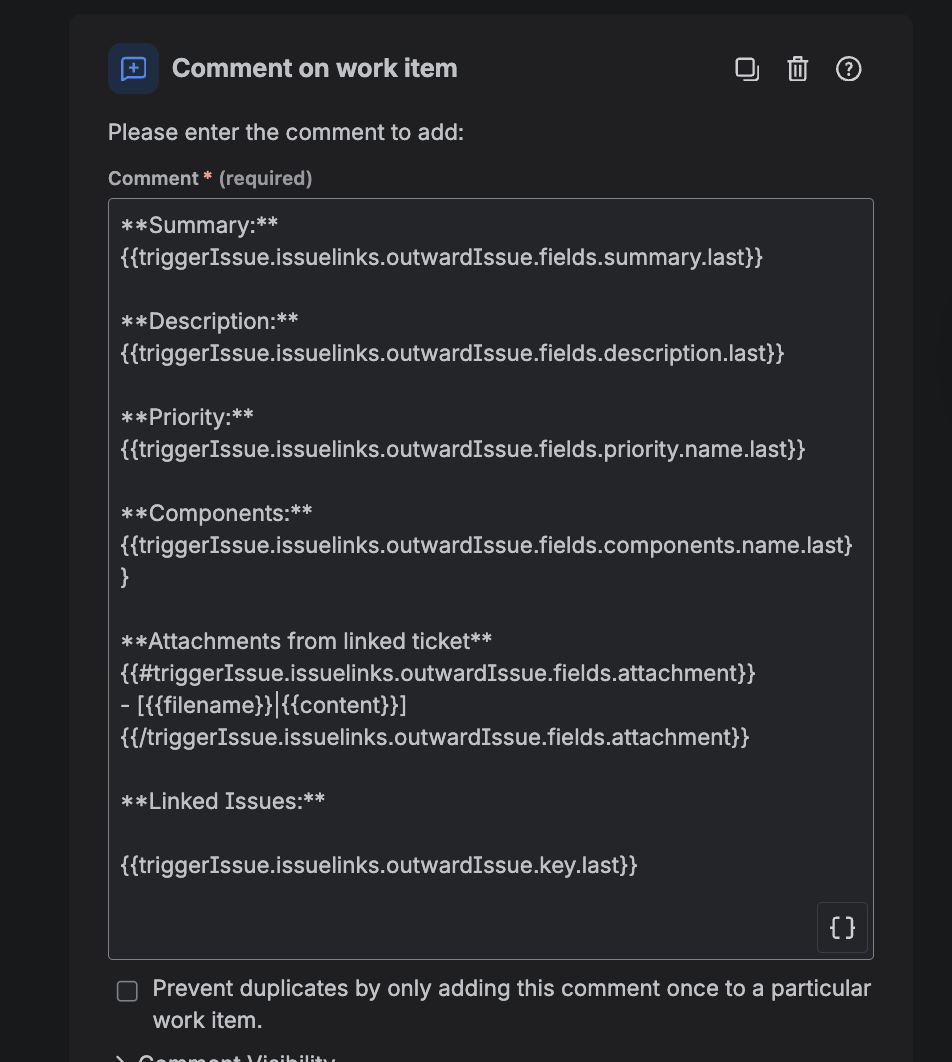Screen dimensions: 952x1062
Task: Click the comment speech bubble icon
Action: coord(133,68)
